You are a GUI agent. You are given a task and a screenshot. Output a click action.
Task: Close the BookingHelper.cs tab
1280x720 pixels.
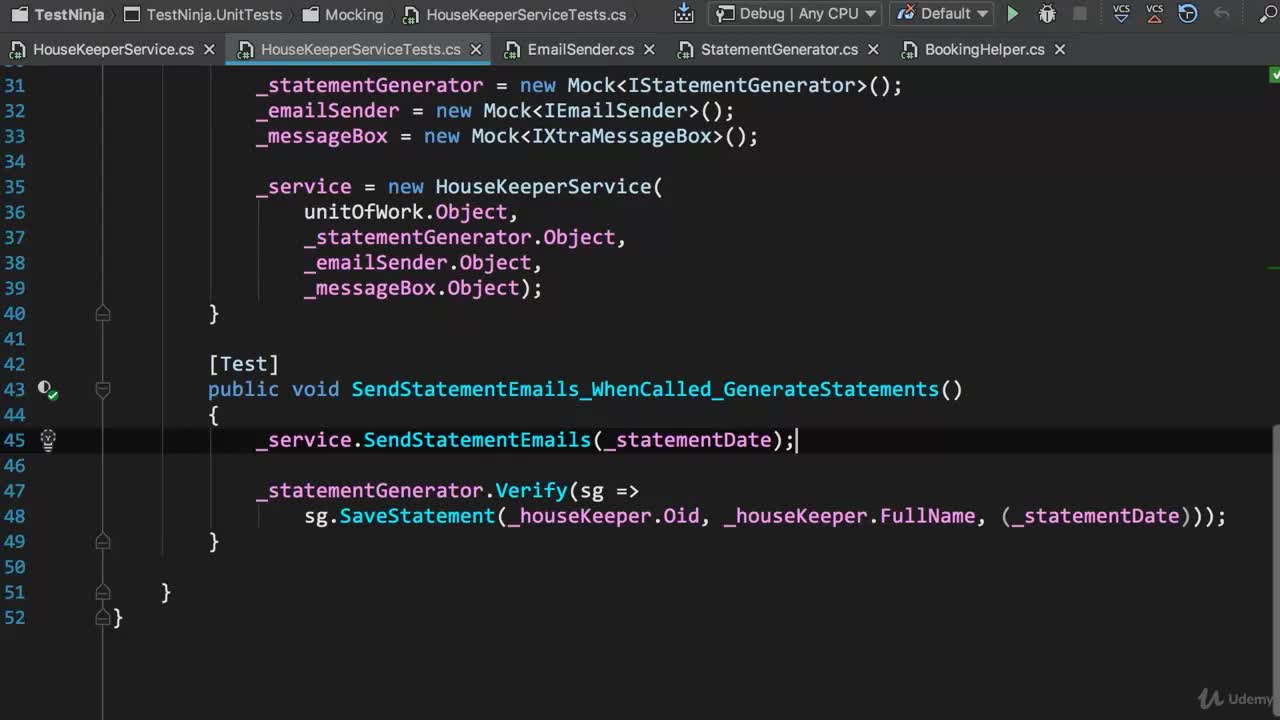[x=1060, y=49]
